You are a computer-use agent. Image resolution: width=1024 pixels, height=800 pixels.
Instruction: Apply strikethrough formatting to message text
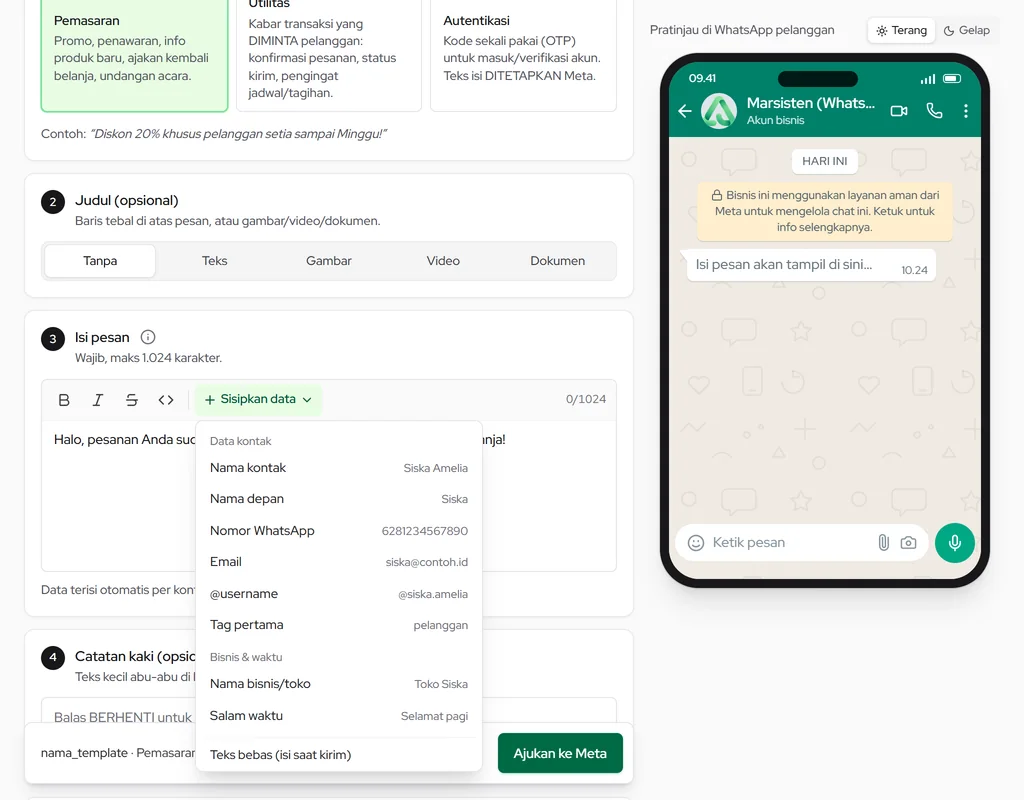click(132, 400)
